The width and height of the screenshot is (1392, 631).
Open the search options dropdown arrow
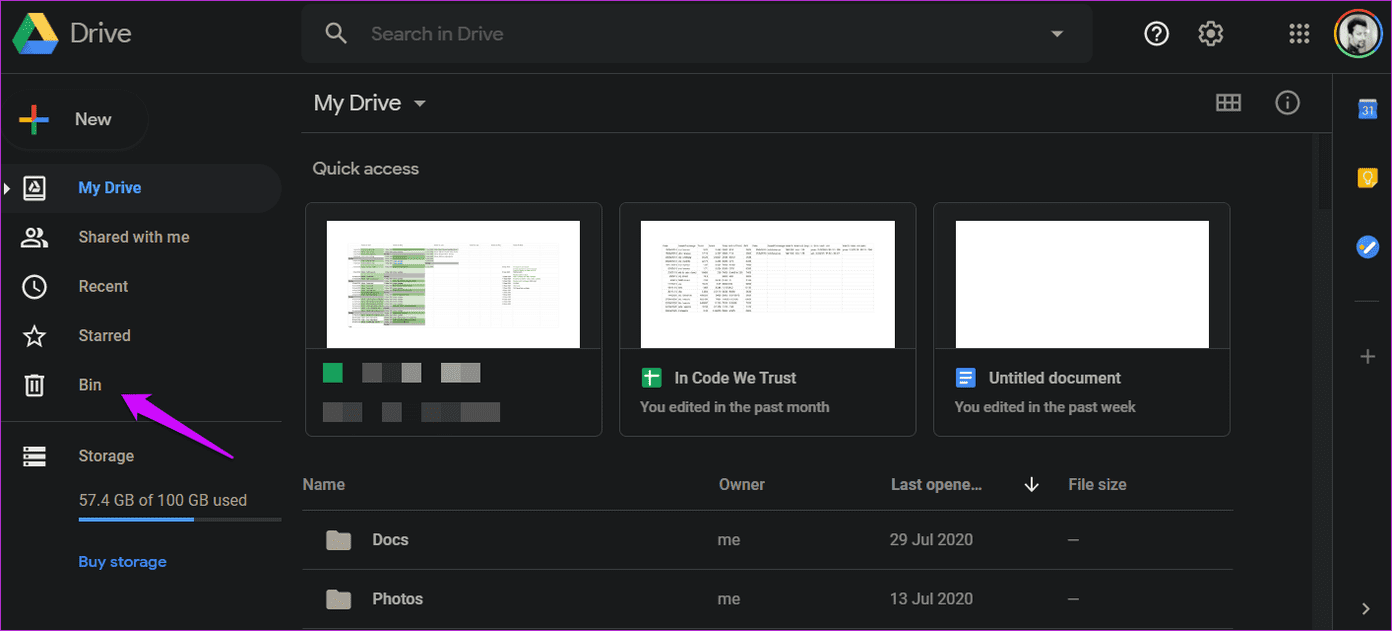pos(1057,34)
